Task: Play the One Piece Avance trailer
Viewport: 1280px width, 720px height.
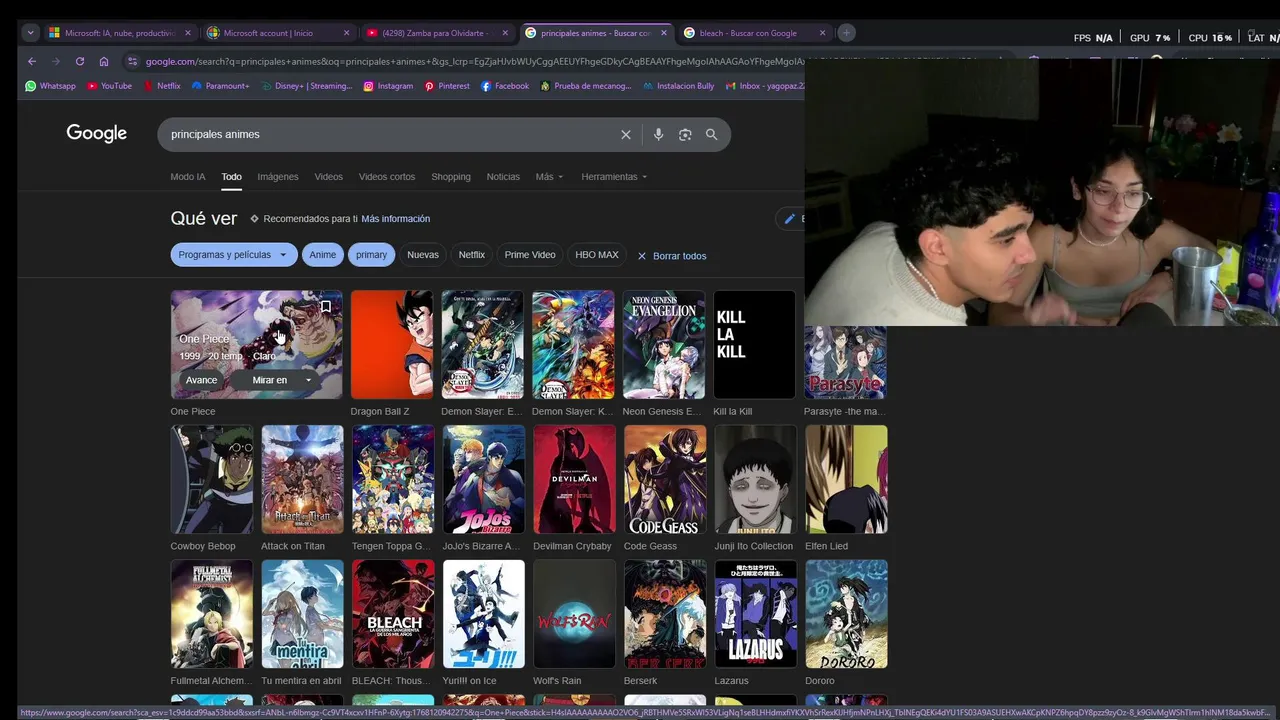Action: tap(201, 380)
